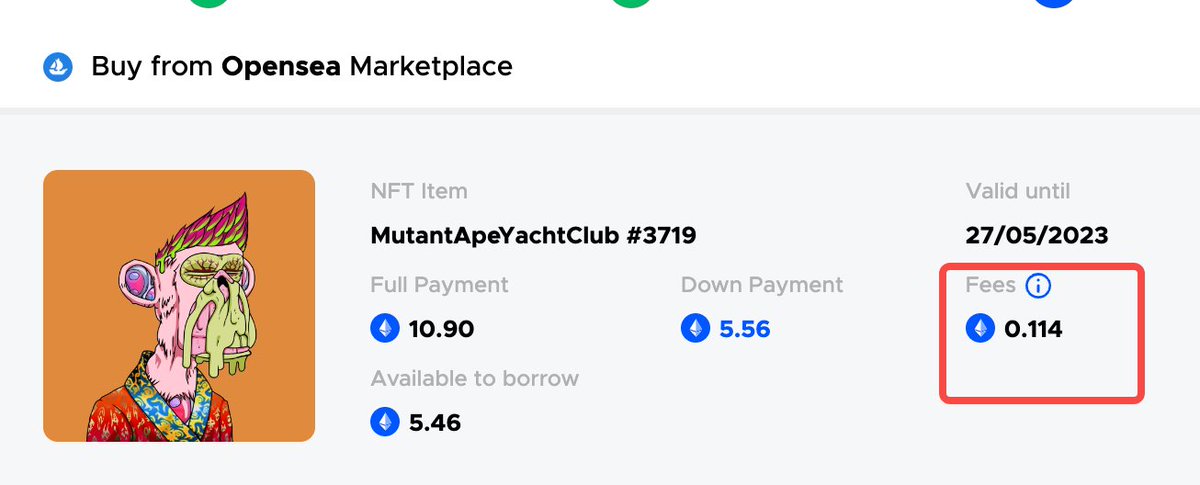Click the Fees label text
The image size is (1200, 485).
(991, 285)
